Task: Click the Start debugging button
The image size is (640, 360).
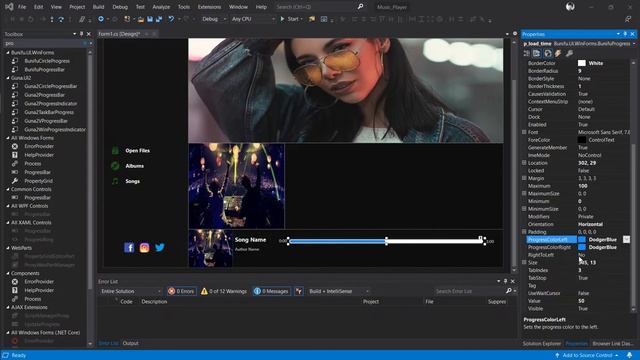Action: tap(291, 19)
